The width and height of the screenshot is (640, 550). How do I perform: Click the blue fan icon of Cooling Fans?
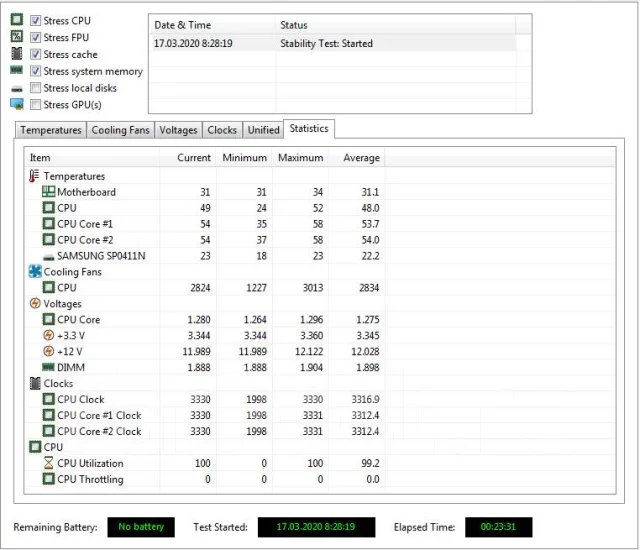tap(35, 271)
